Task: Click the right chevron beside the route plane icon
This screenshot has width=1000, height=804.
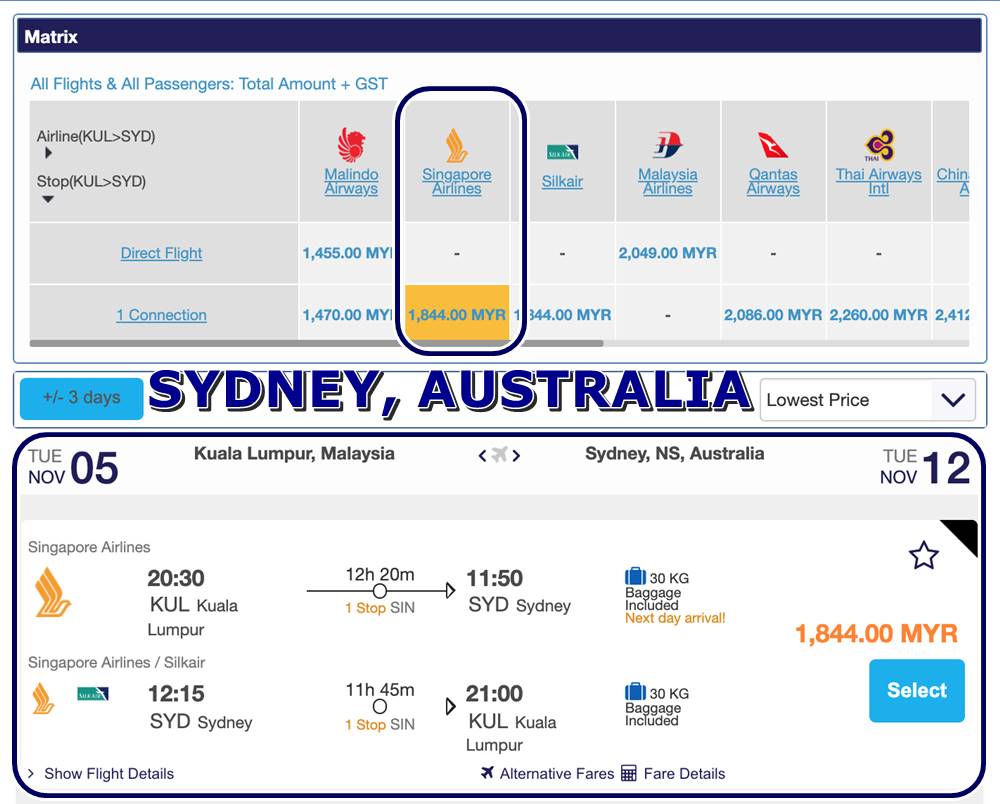Action: coord(516,455)
